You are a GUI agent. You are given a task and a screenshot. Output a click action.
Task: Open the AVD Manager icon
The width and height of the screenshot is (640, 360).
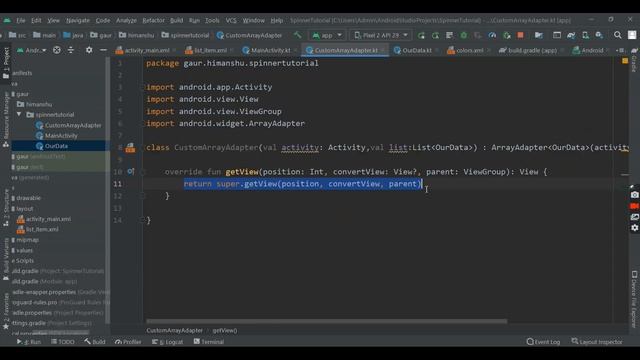(x=585, y=36)
